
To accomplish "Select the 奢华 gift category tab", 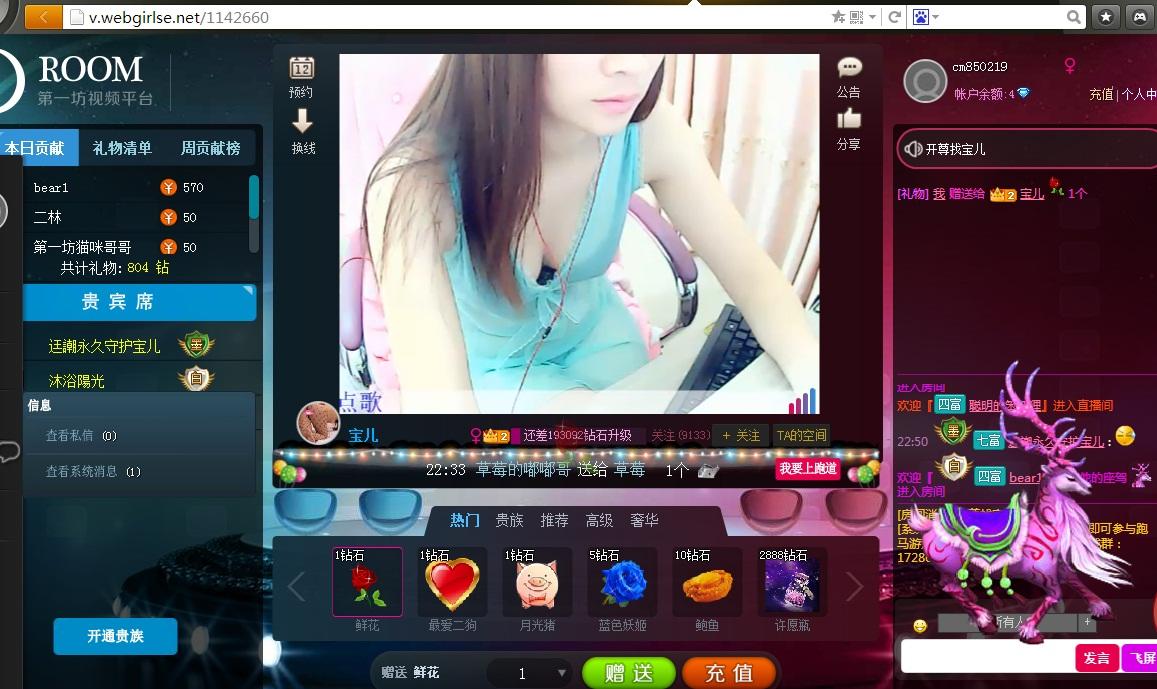I will tap(644, 520).
